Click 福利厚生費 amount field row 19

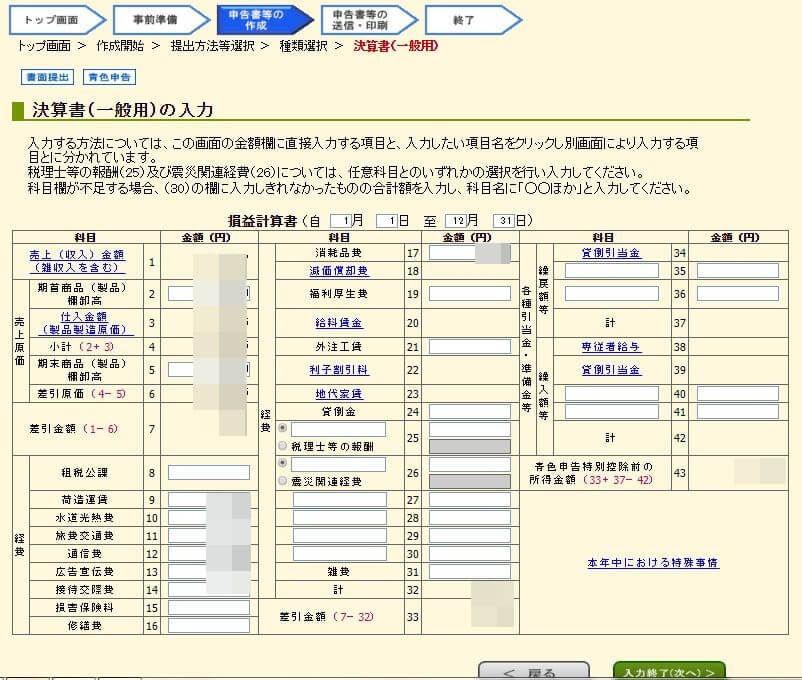point(470,293)
